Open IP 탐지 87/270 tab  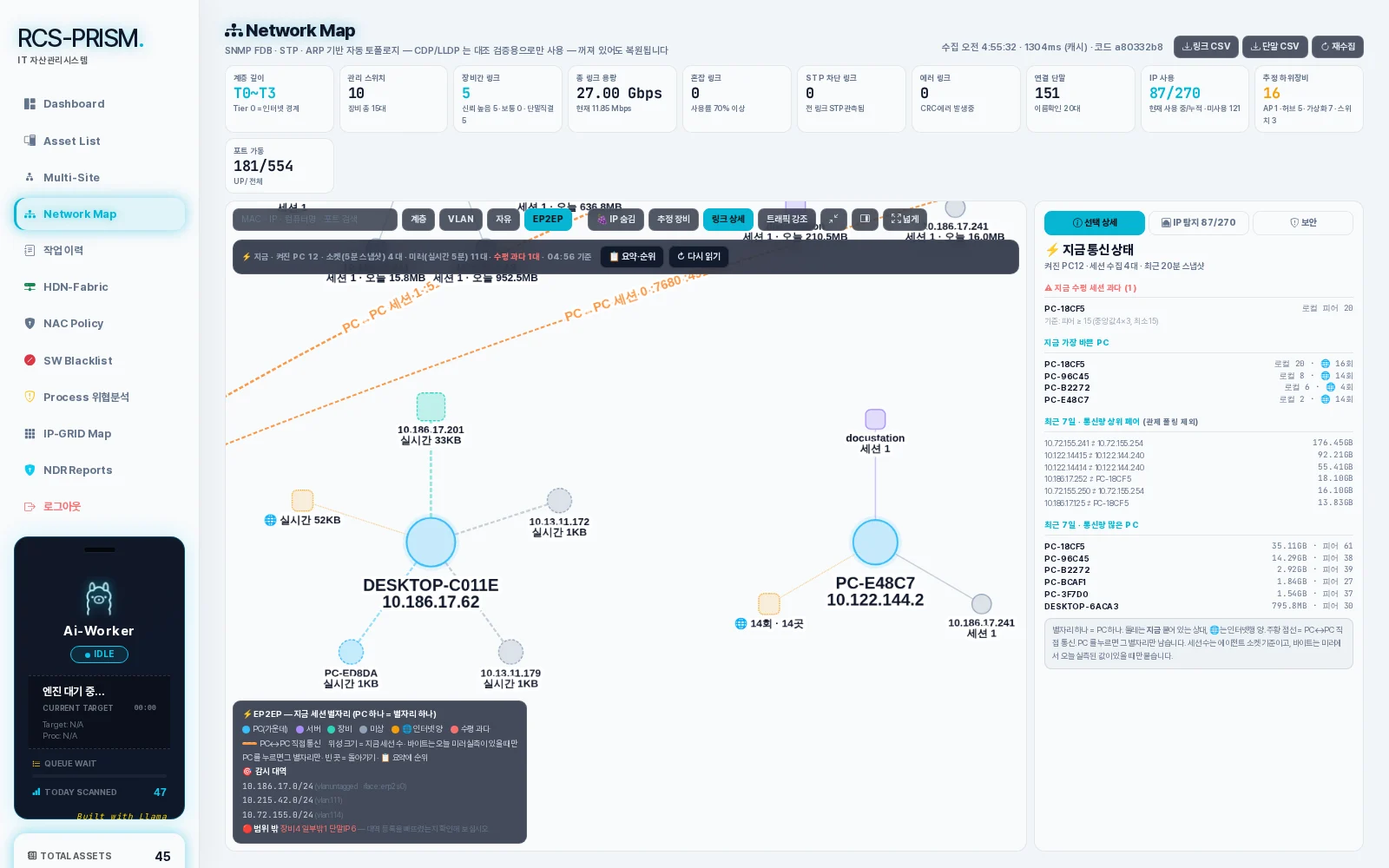1199,223
